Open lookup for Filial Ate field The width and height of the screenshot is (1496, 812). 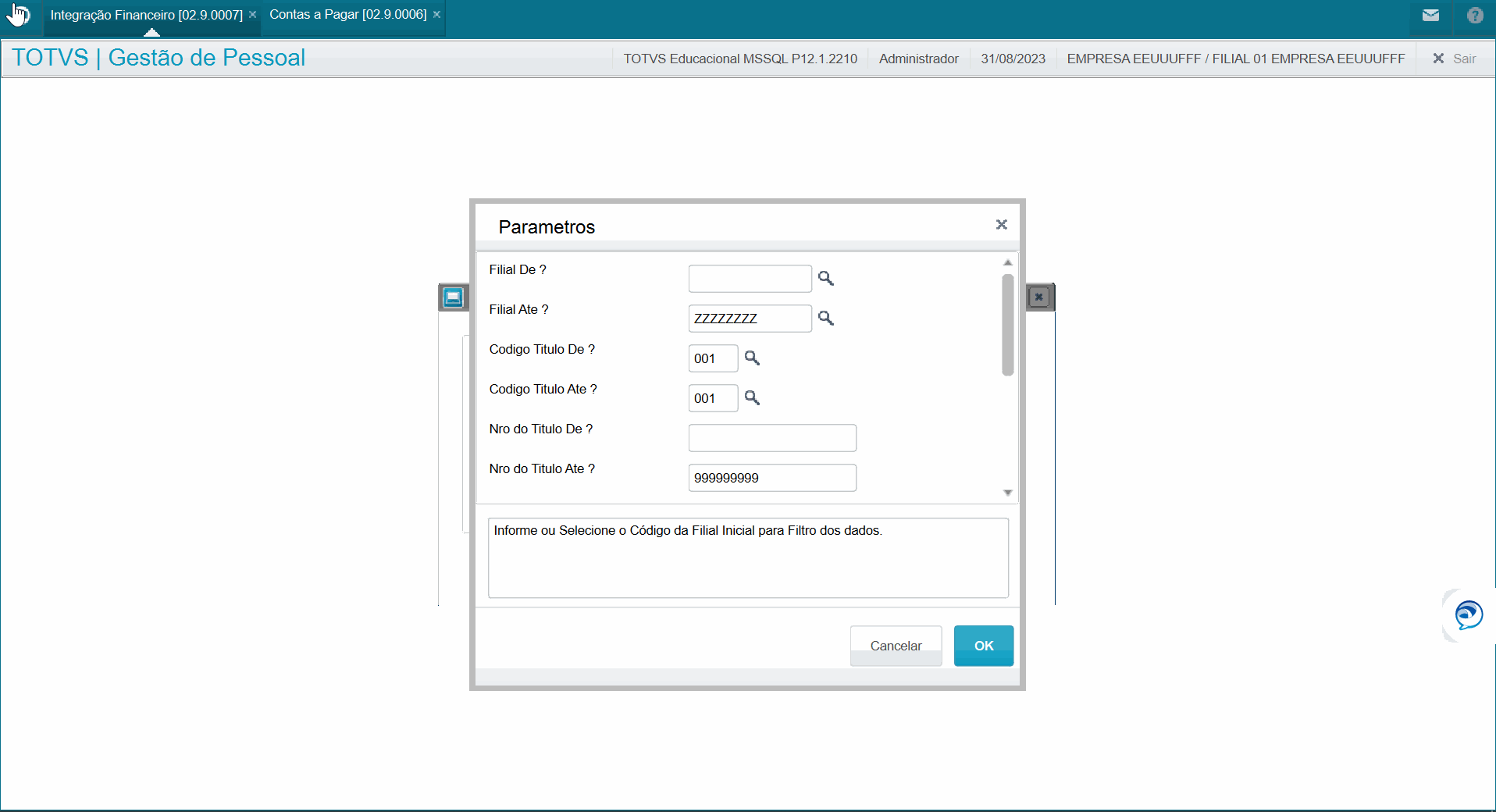[825, 318]
